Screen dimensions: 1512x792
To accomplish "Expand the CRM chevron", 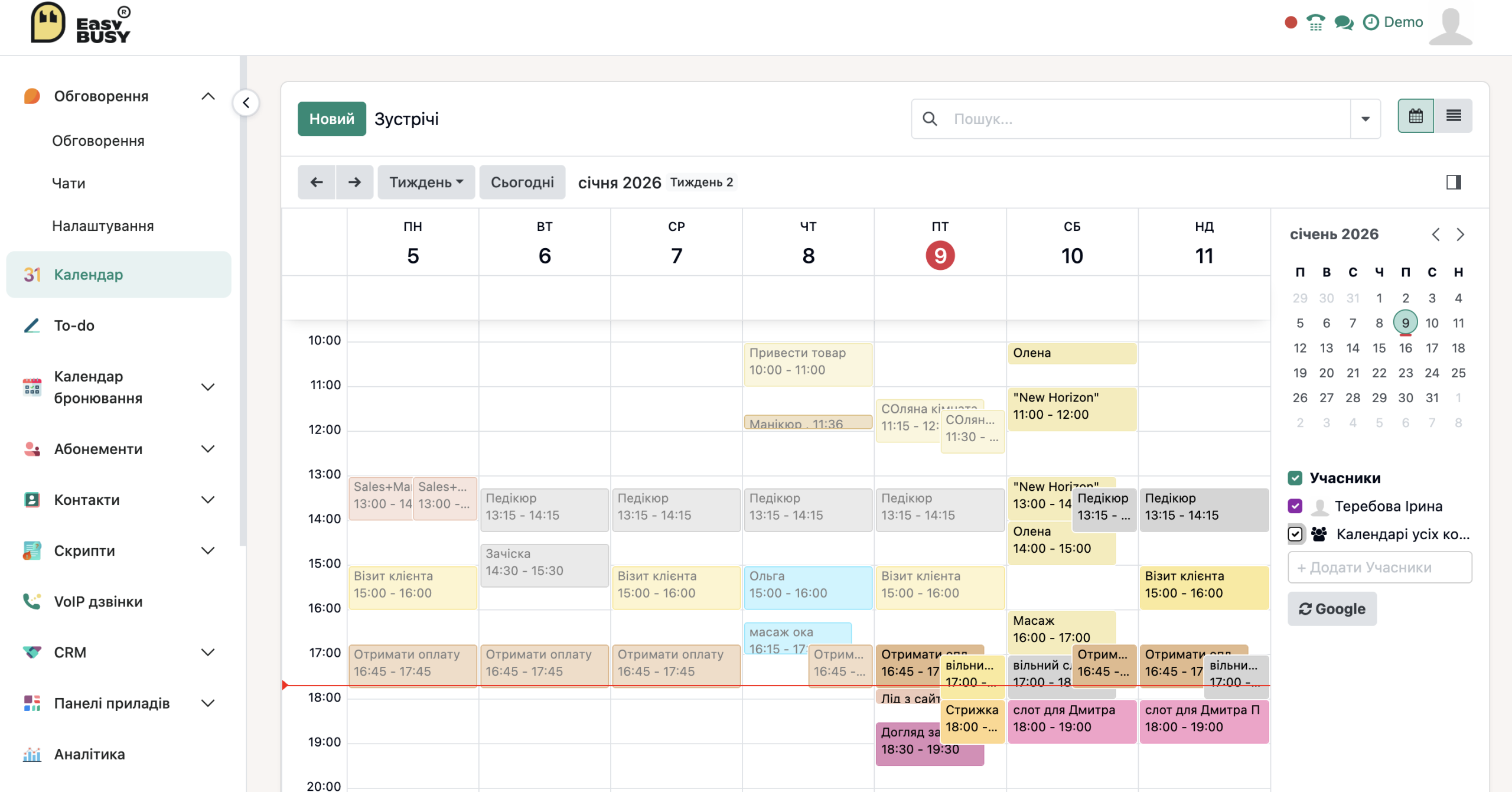I will (208, 653).
